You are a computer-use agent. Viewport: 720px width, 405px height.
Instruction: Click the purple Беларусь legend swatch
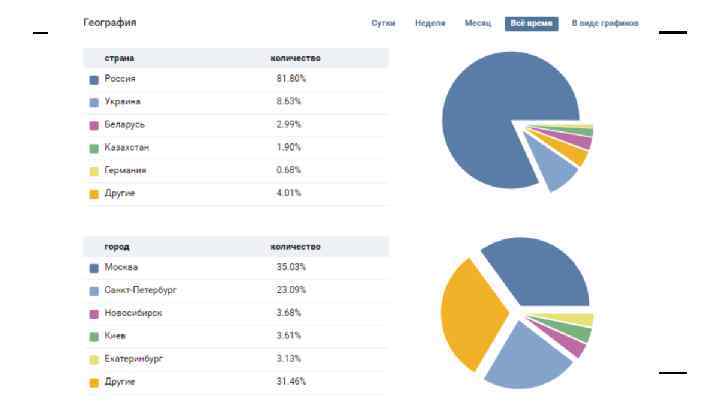94,125
